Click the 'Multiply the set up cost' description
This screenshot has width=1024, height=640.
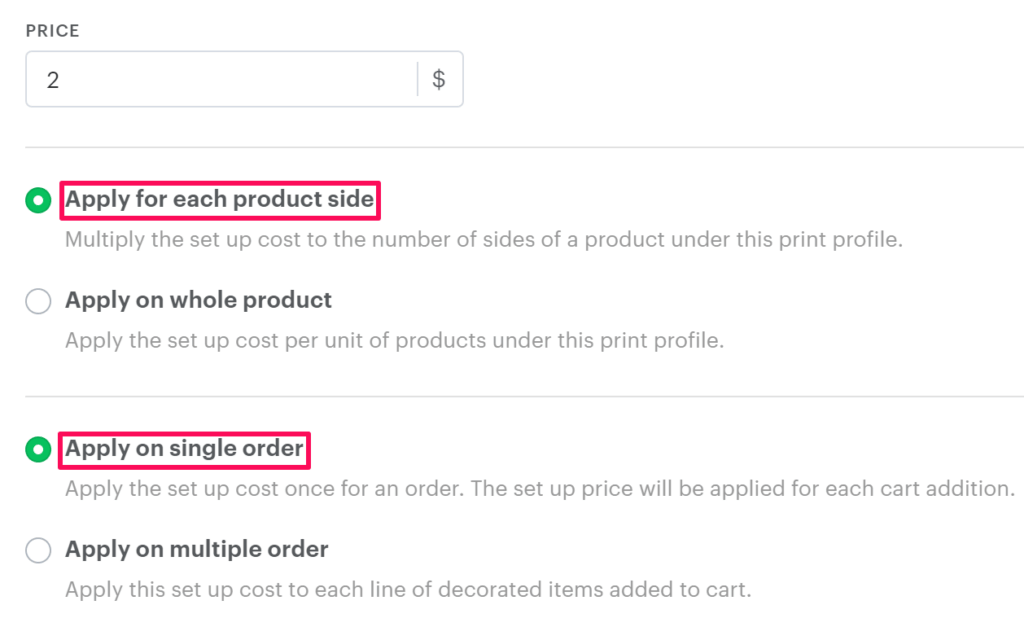pos(484,240)
